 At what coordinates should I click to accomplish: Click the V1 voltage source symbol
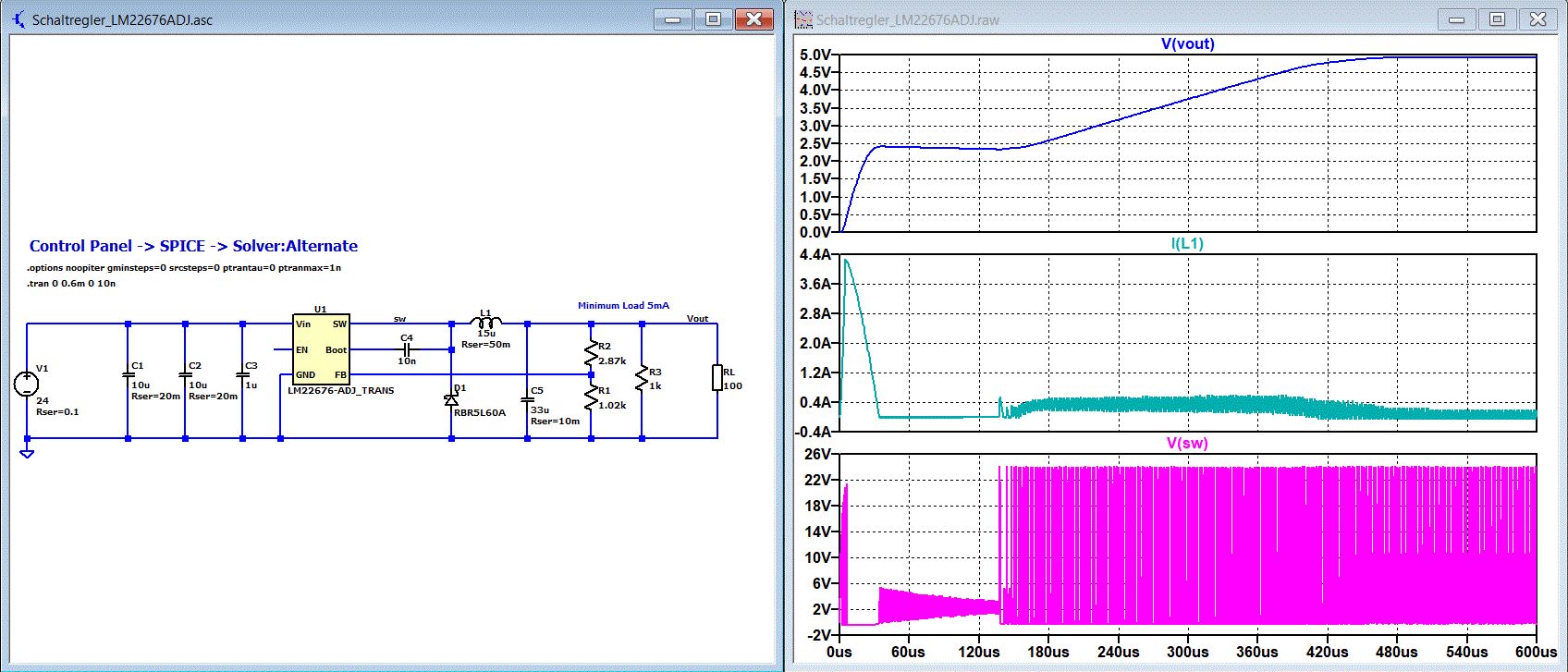click(27, 383)
